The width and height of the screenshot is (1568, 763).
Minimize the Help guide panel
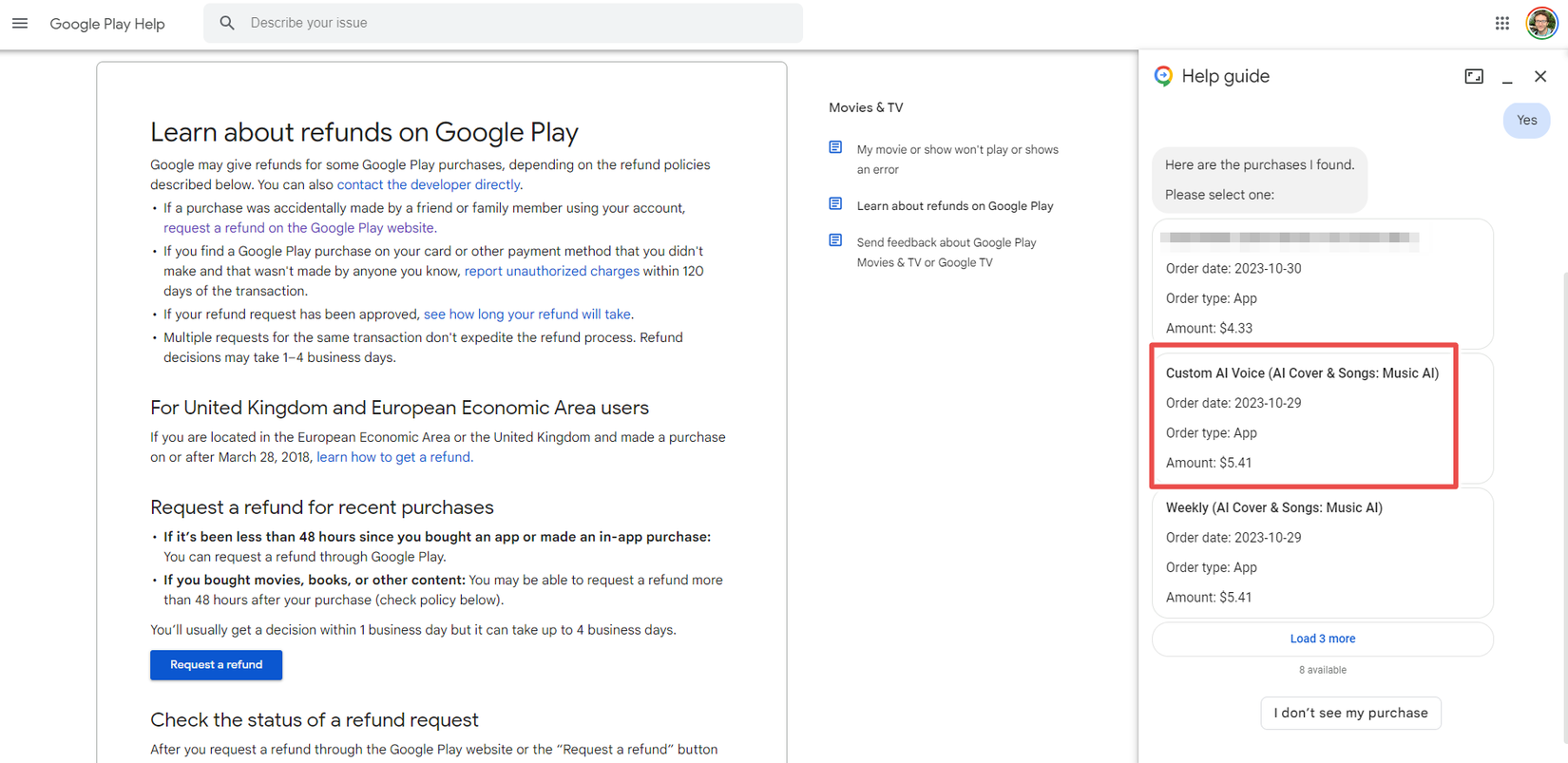tap(1507, 76)
